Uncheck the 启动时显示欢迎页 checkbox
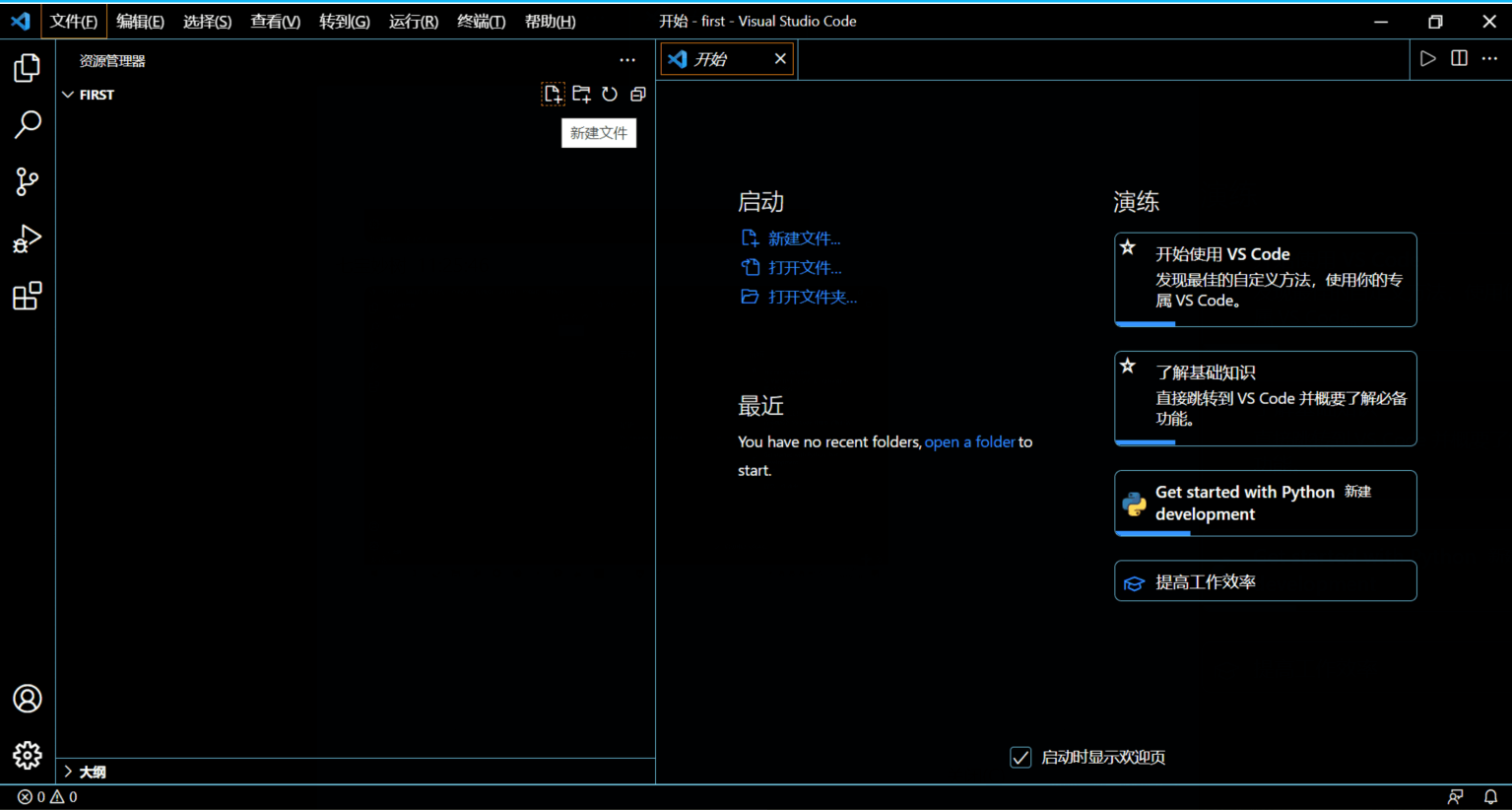Screen dimensions: 1512x810 [1020, 757]
